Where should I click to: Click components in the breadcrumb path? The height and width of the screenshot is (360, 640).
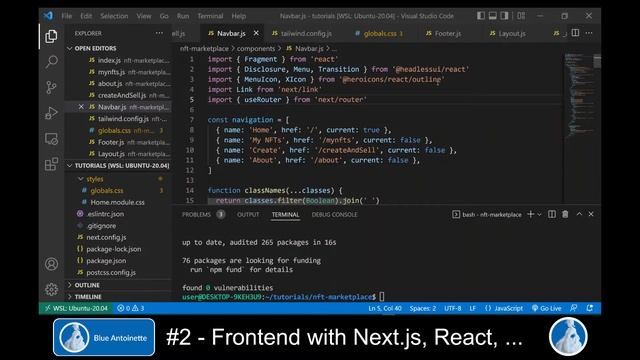click(x=256, y=49)
